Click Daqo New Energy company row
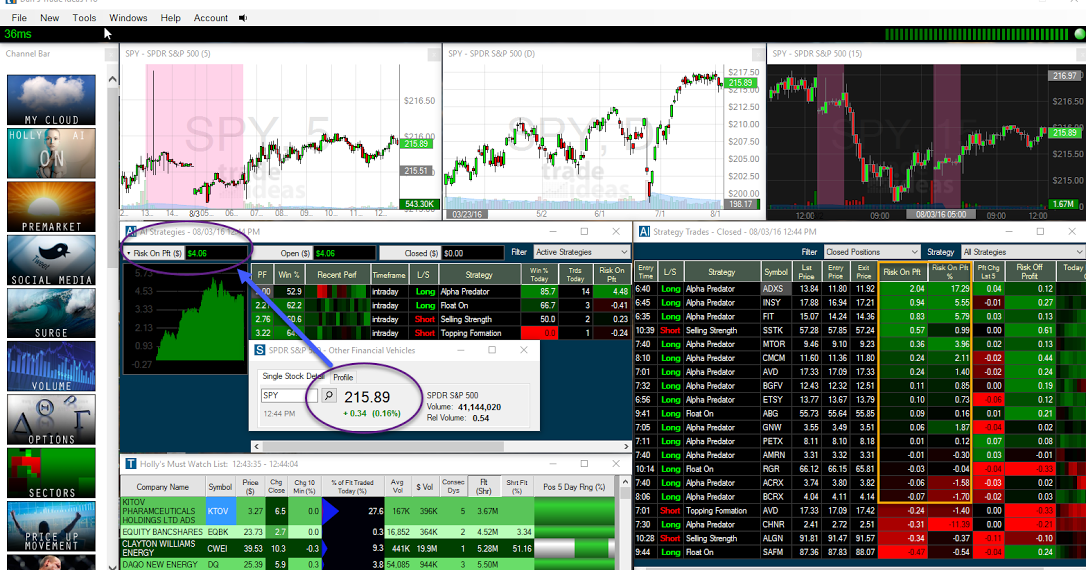 [x=367, y=564]
